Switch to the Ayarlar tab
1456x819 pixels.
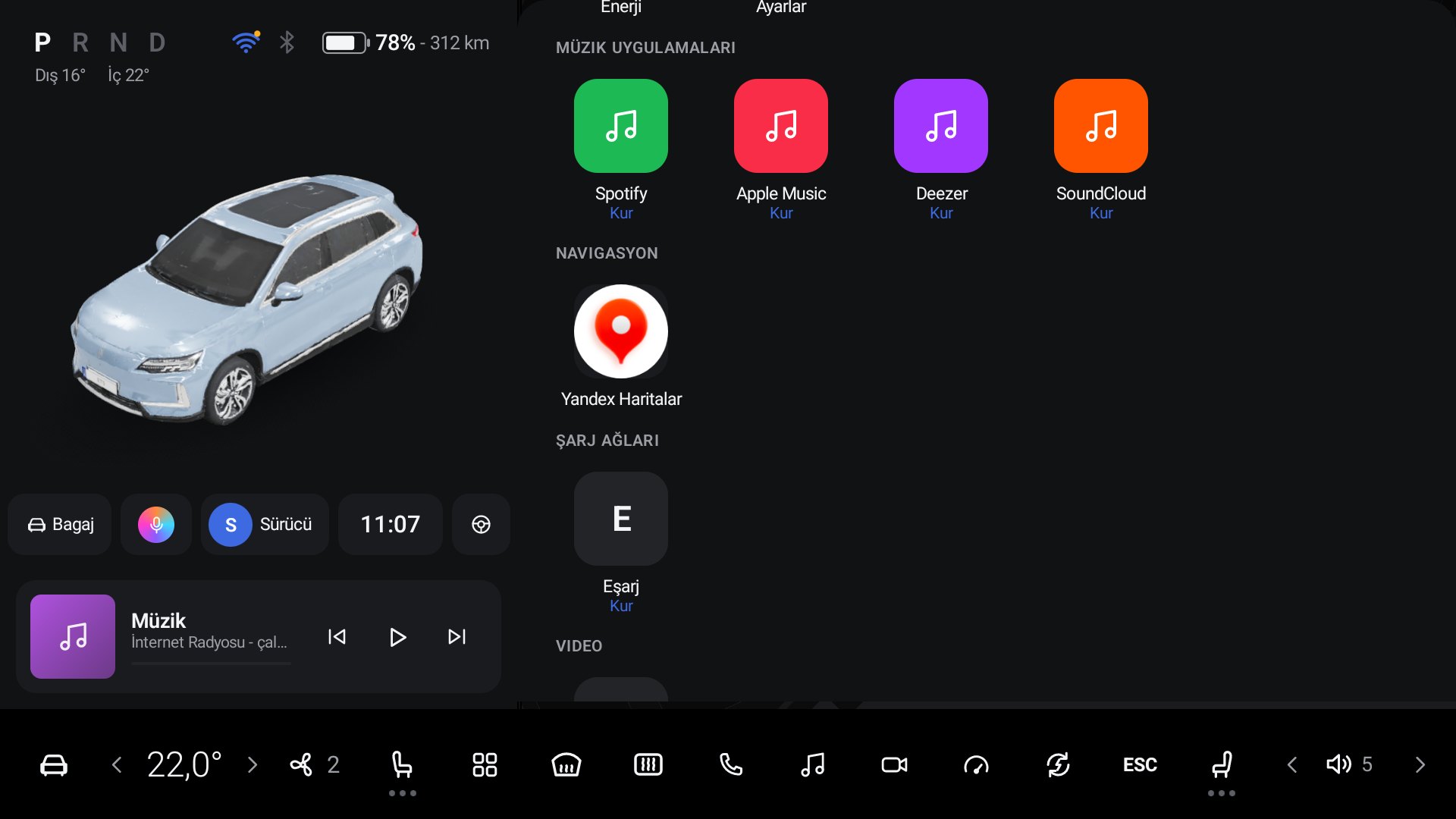781,8
